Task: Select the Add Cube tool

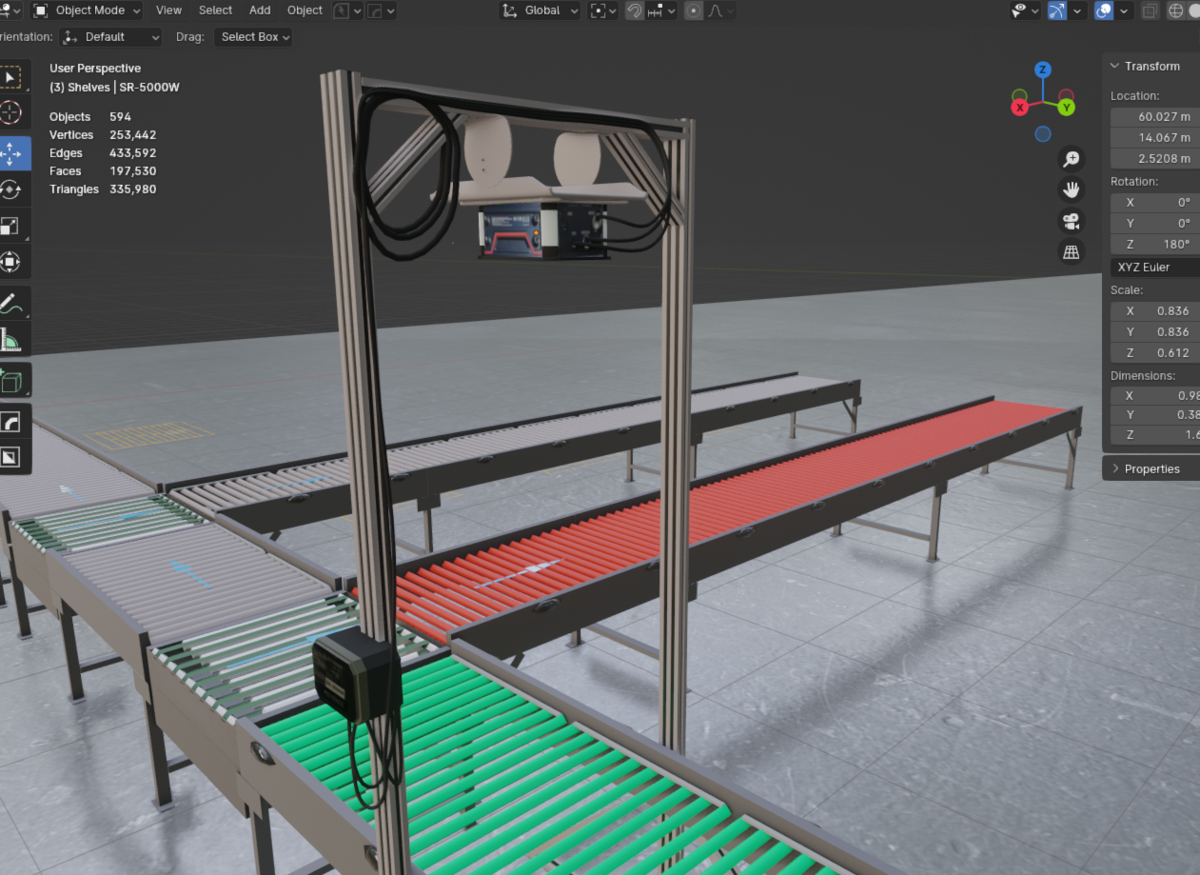Action: pyautogui.click(x=11, y=381)
